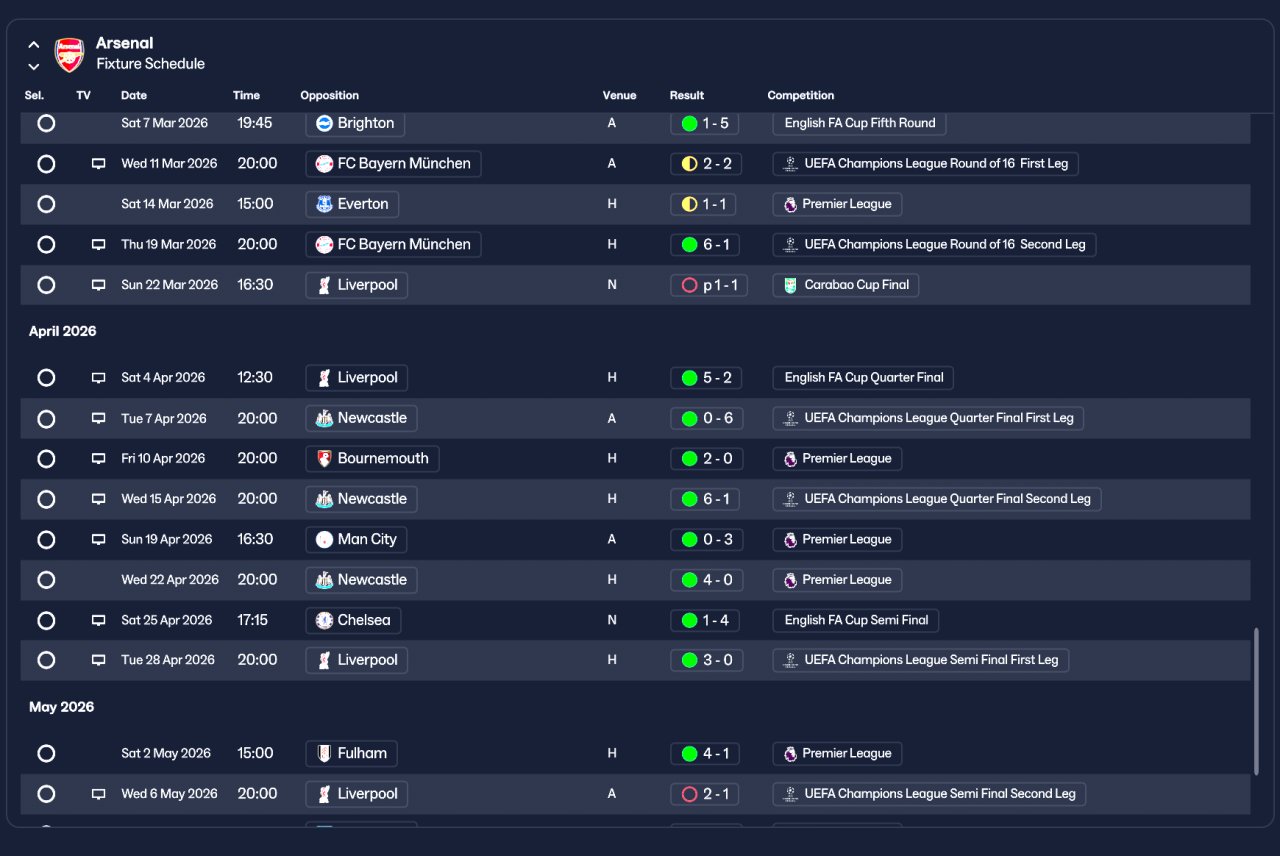This screenshot has height=856, width=1280.
Task: Click the Man City club badge icon
Action: [324, 540]
